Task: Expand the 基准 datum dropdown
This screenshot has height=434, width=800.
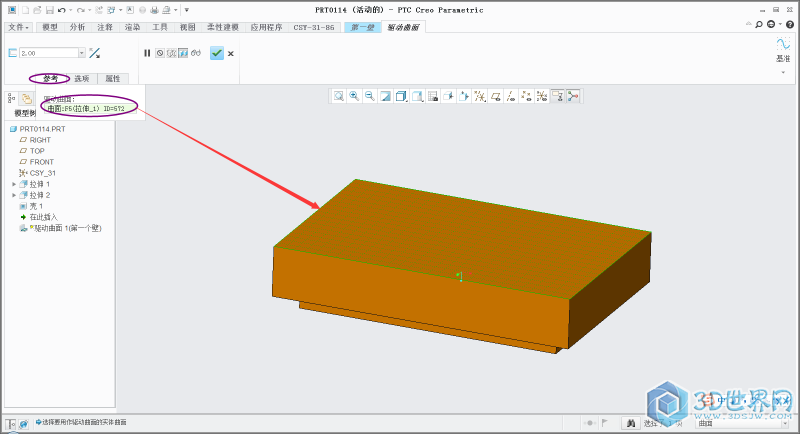Action: (783, 72)
